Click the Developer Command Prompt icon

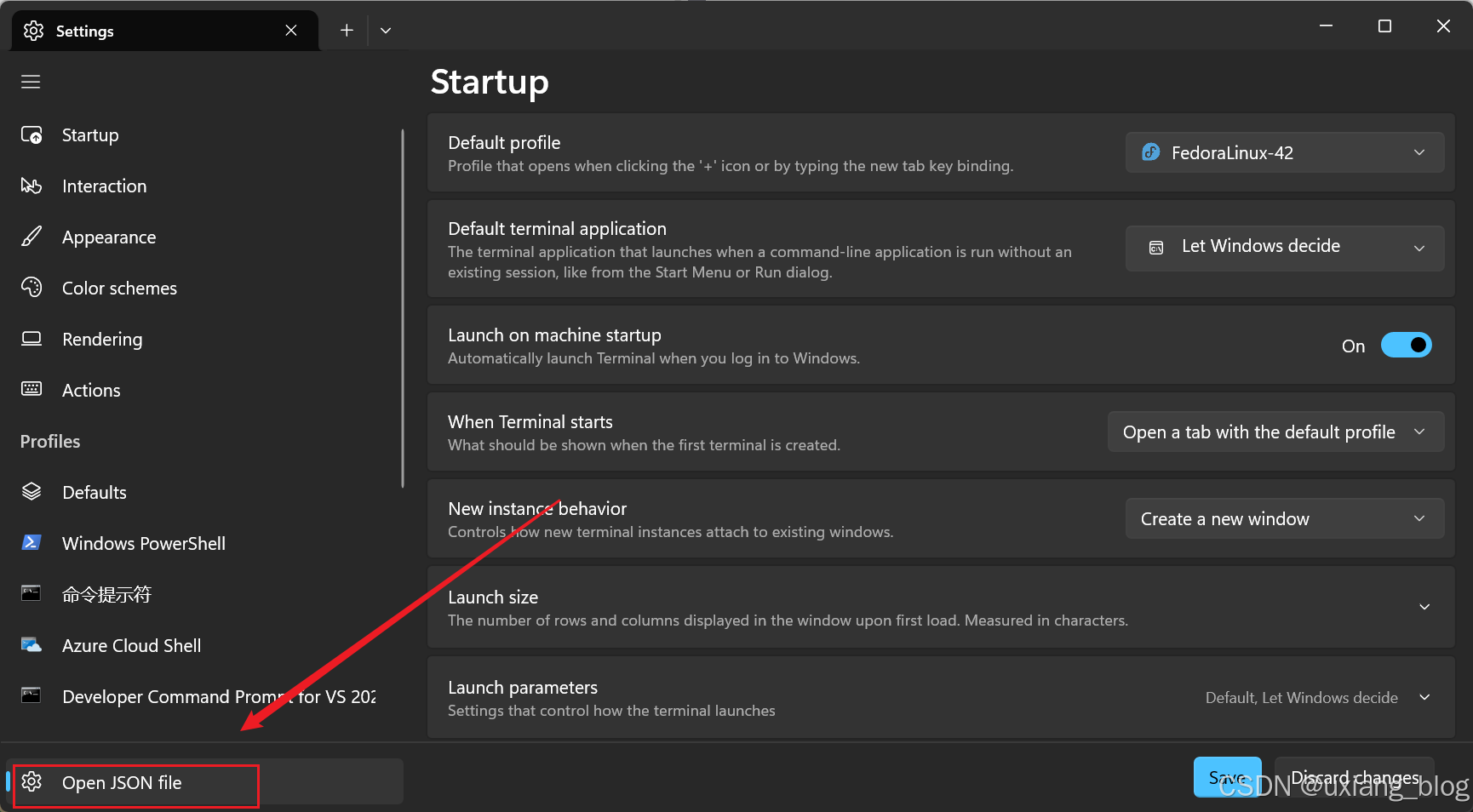tap(32, 695)
